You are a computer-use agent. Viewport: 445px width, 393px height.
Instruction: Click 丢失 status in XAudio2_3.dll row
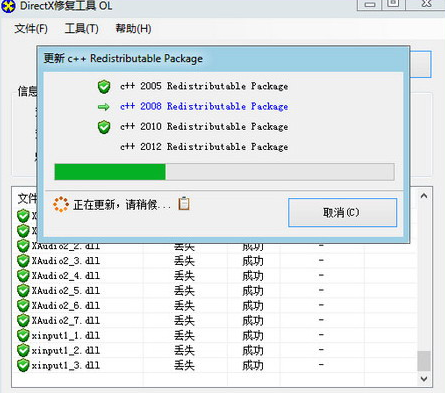point(184,261)
